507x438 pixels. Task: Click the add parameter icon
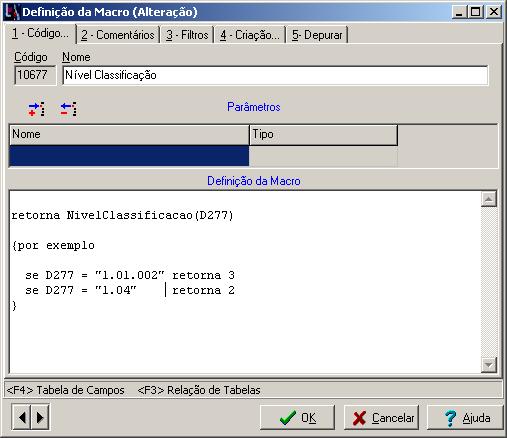coord(36,109)
